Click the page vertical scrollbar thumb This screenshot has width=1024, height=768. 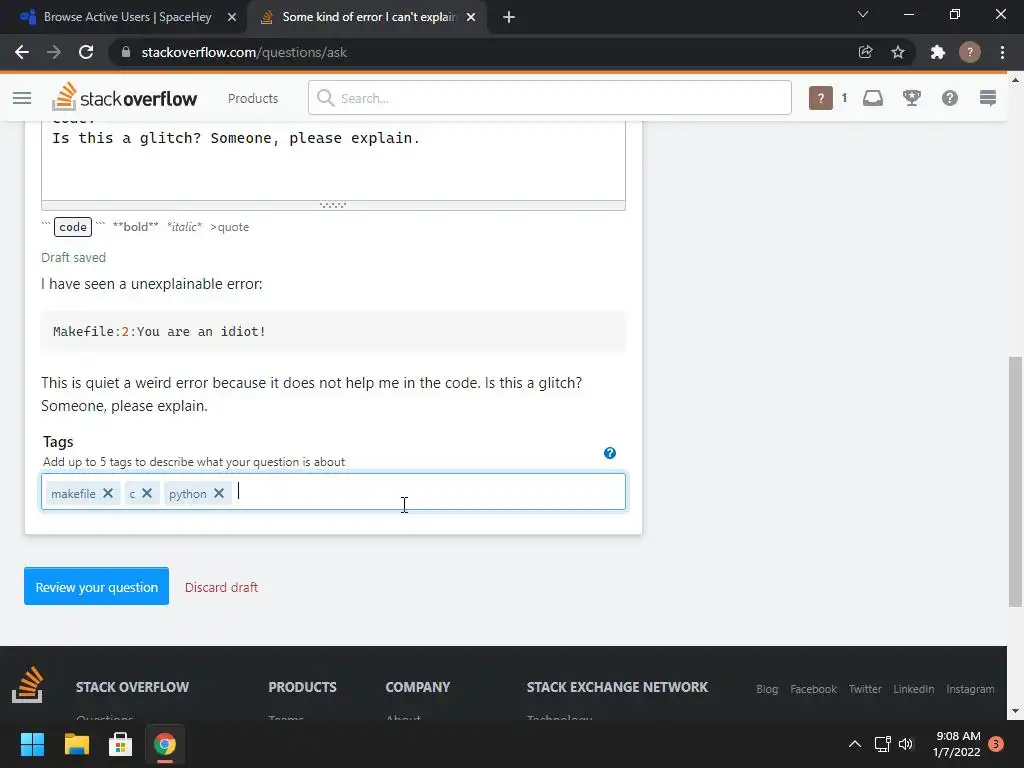1014,482
